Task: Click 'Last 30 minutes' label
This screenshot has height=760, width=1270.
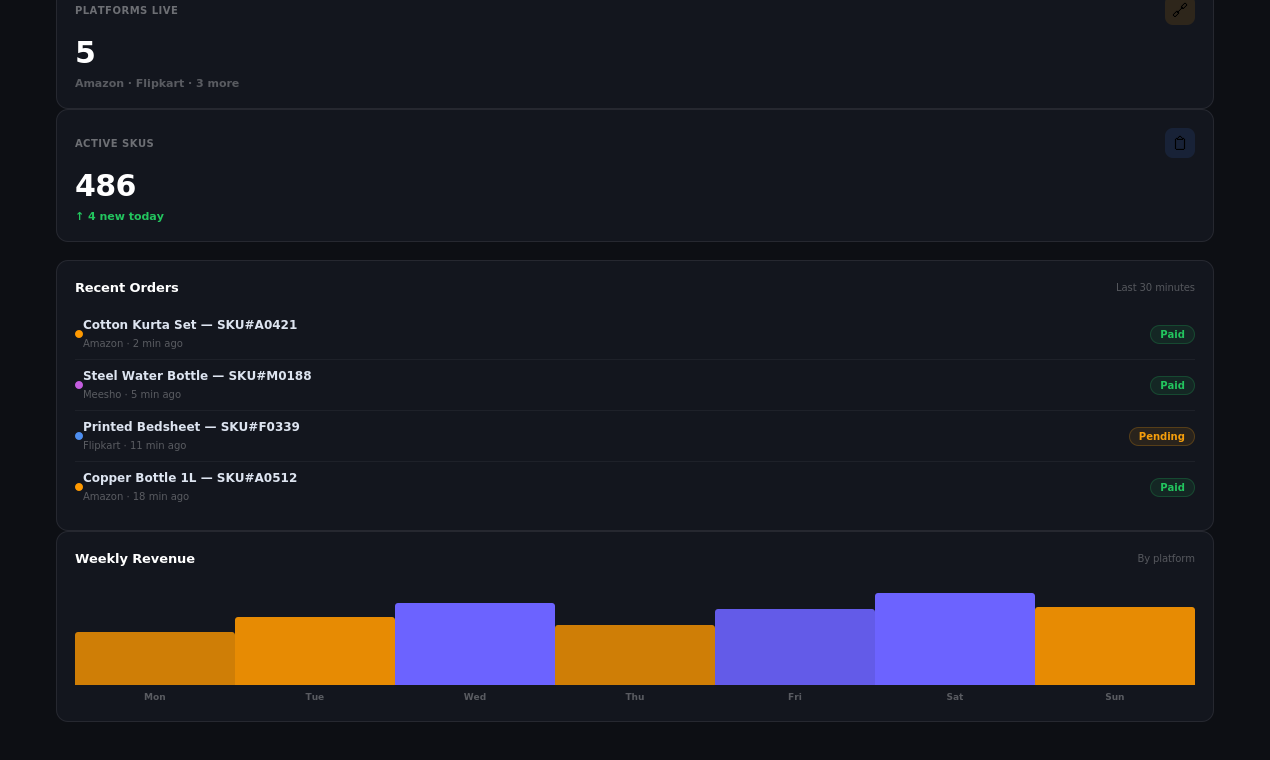Action: pyautogui.click(x=1155, y=287)
